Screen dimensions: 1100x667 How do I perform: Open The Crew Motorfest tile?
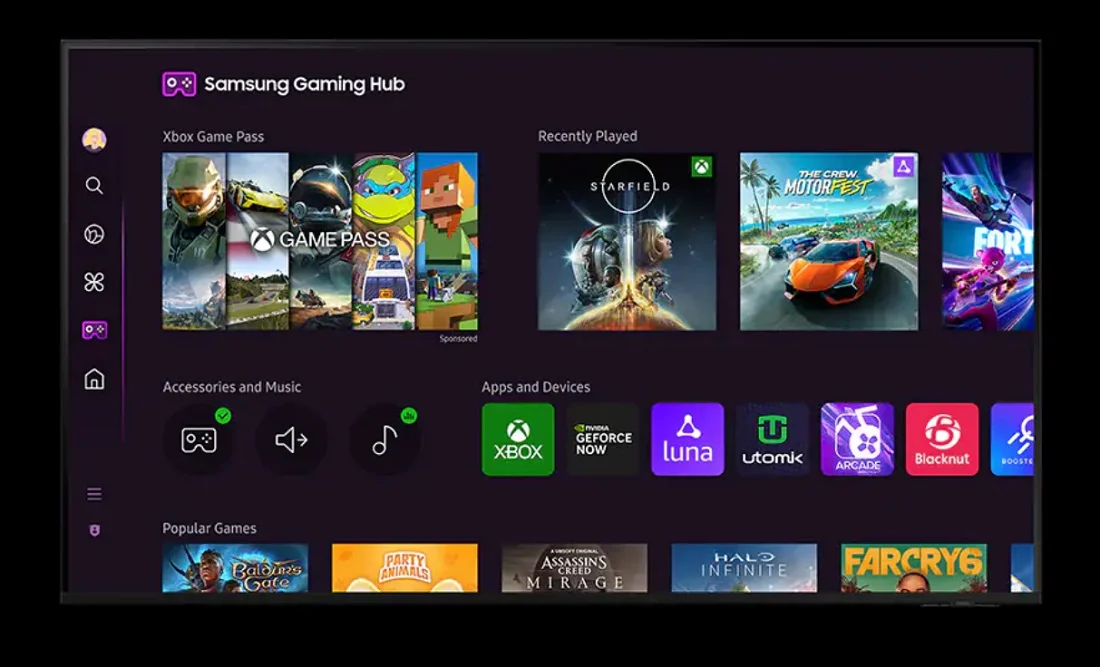[x=829, y=241]
